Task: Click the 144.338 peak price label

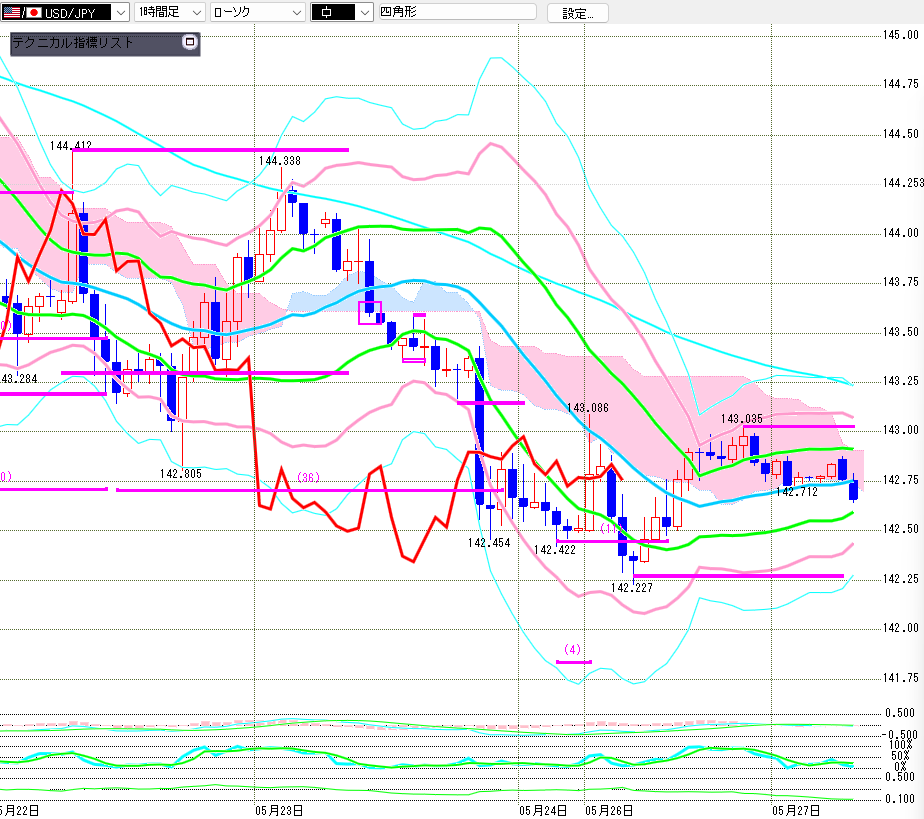Action: click(279, 160)
